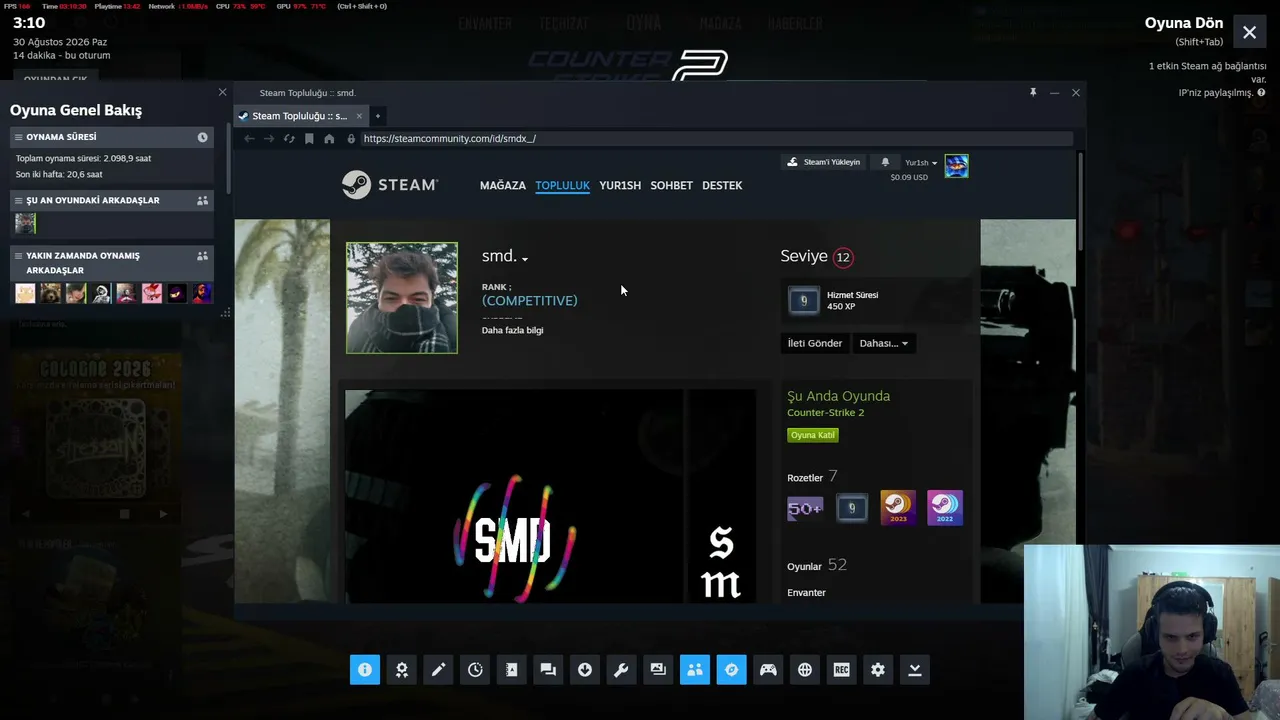The image size is (1280, 720).
Task: Bookmark the page with the bookmark icon
Action: coord(309,139)
